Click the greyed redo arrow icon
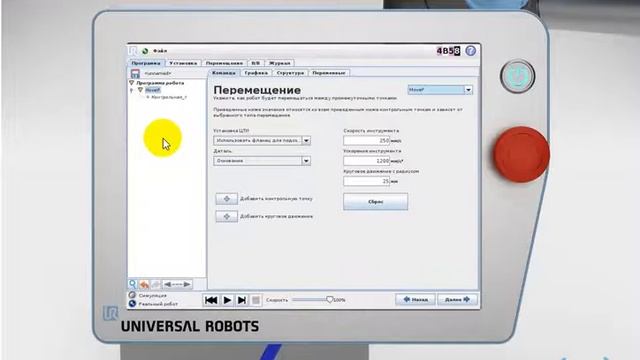The width and height of the screenshot is (640, 360). pyautogui.click(x=156, y=284)
